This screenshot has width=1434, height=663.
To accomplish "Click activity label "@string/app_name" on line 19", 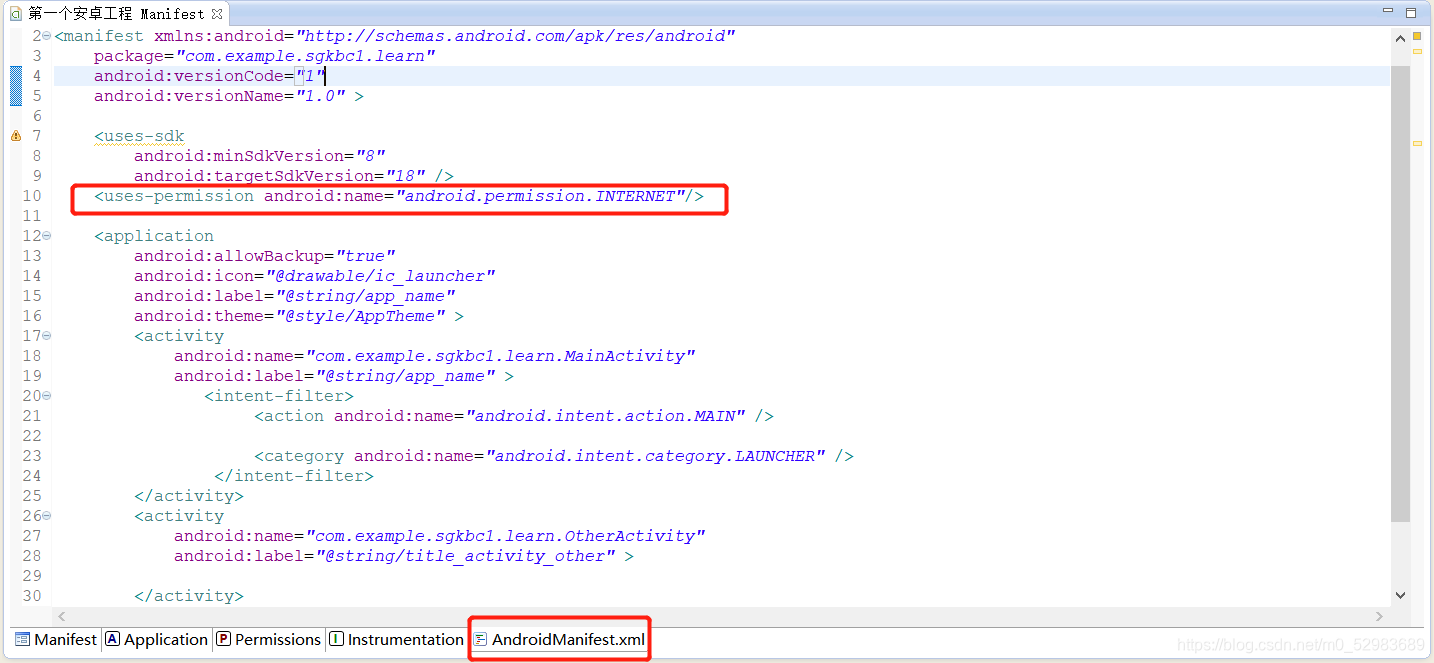I will (404, 376).
